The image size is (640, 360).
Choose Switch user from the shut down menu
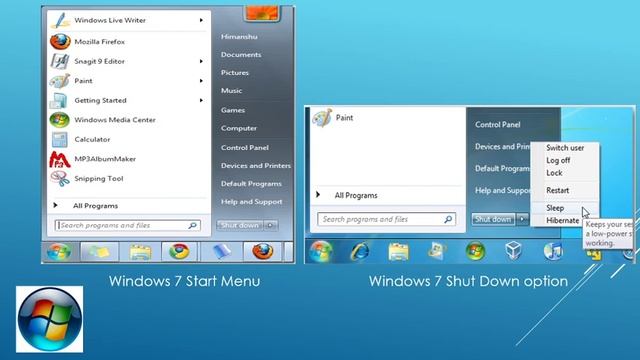click(565, 148)
